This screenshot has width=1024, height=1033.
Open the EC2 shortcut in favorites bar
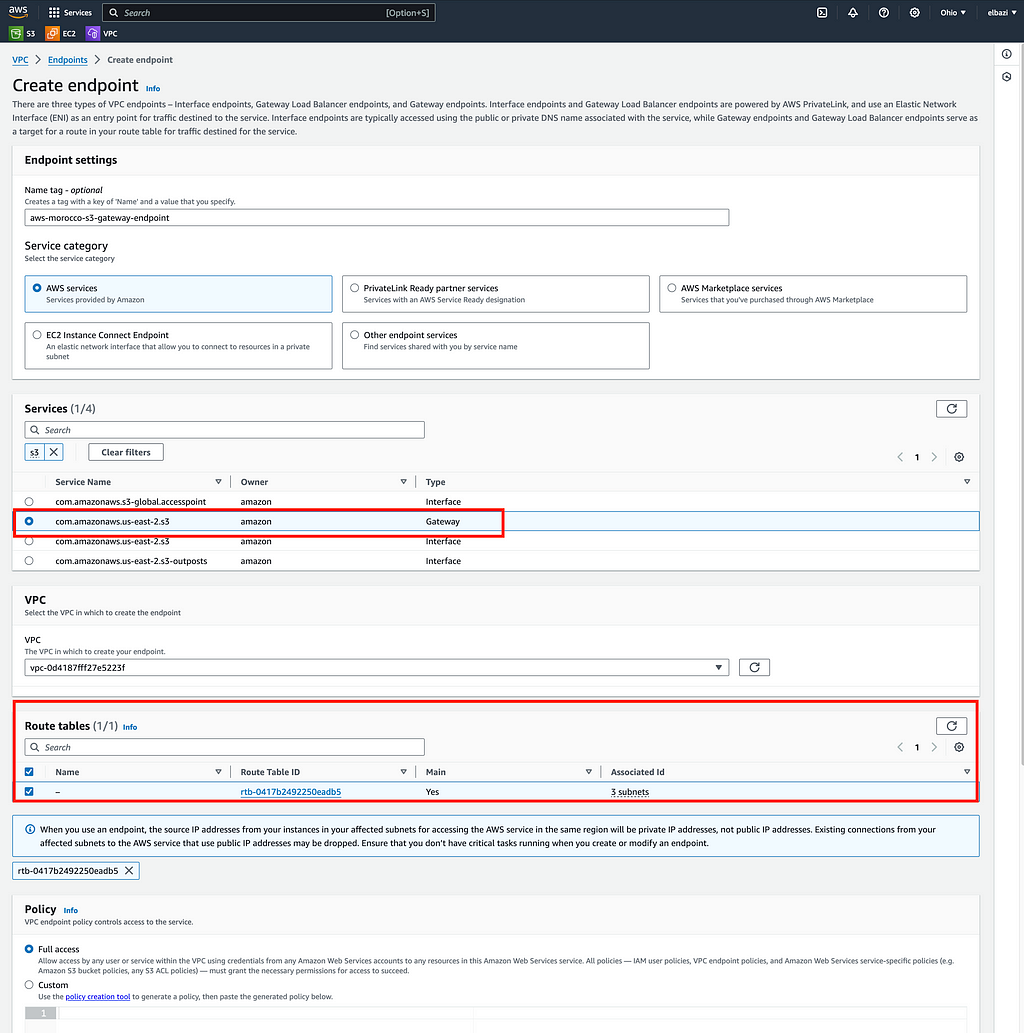[x=61, y=34]
